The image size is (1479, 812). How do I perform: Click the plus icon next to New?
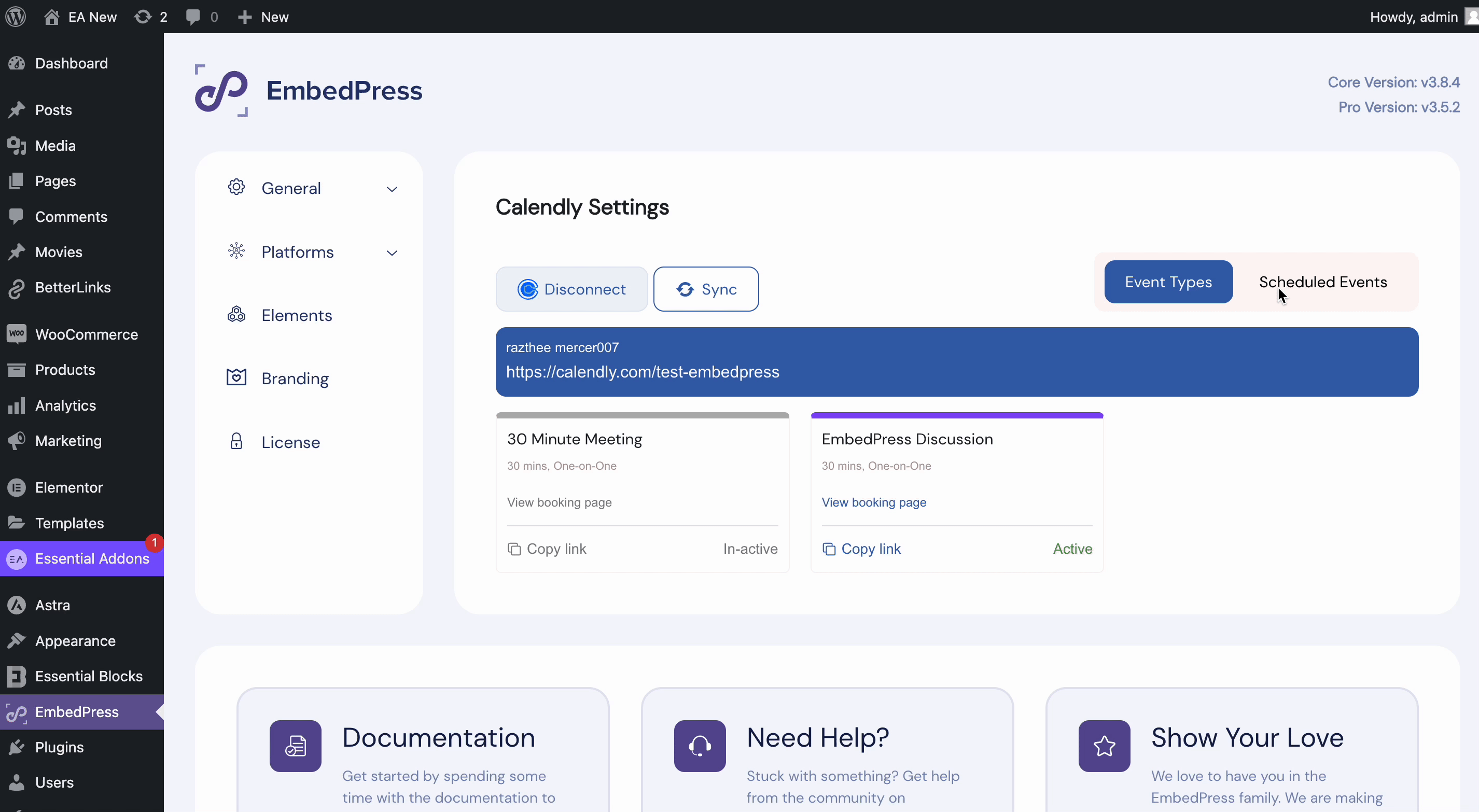tap(245, 17)
